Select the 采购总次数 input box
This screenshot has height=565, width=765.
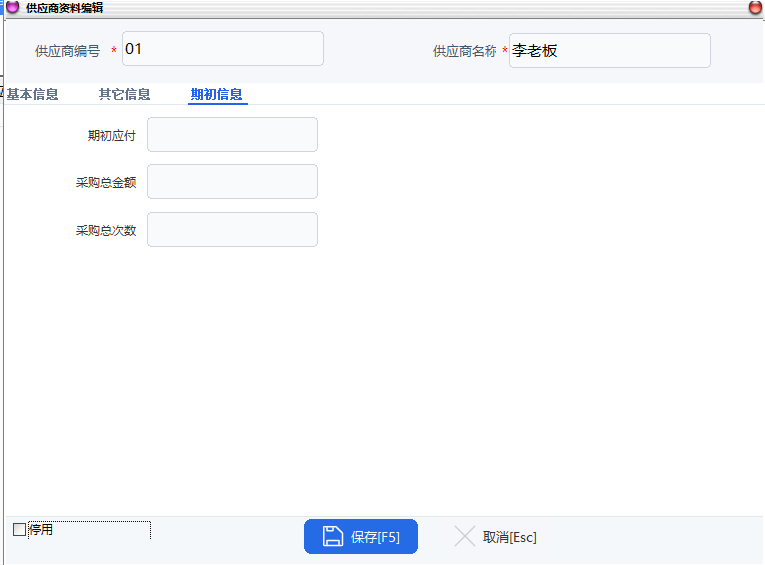232,230
